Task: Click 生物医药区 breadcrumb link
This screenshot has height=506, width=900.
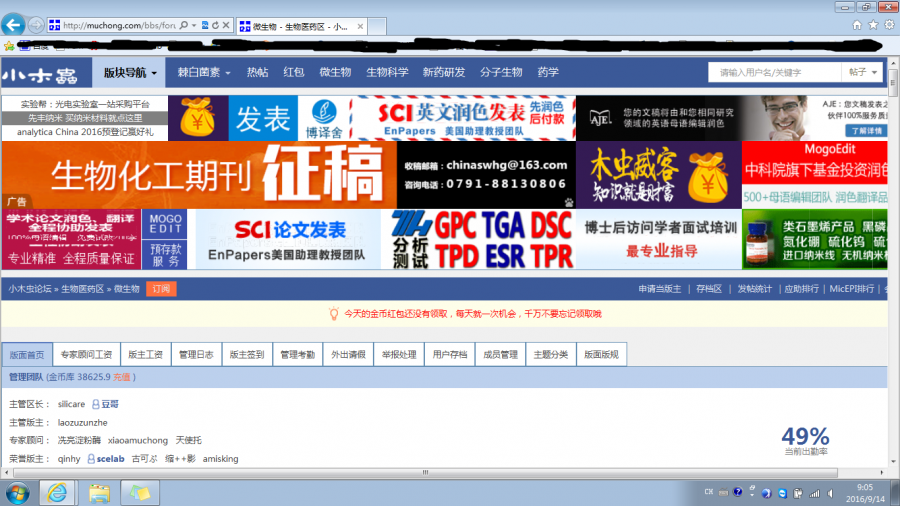Action: click(x=83, y=289)
